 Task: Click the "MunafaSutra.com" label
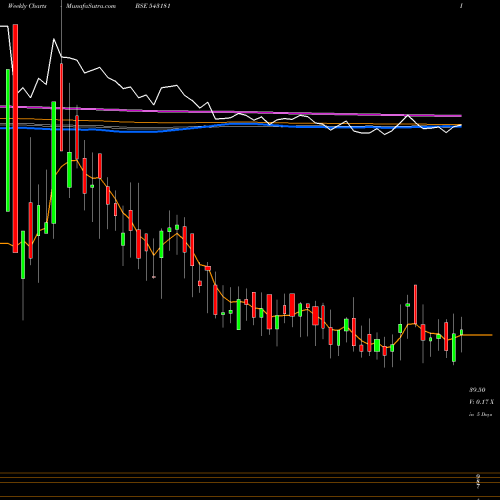click(x=91, y=6)
